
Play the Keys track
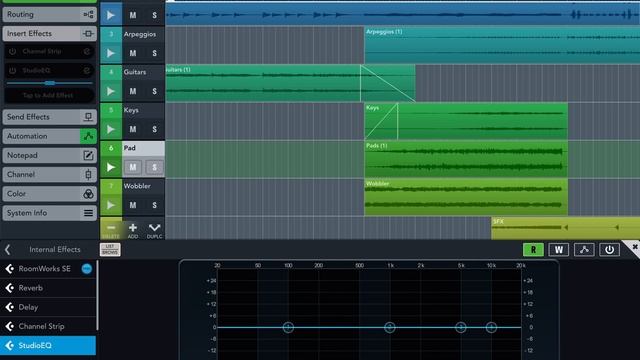[x=111, y=129]
